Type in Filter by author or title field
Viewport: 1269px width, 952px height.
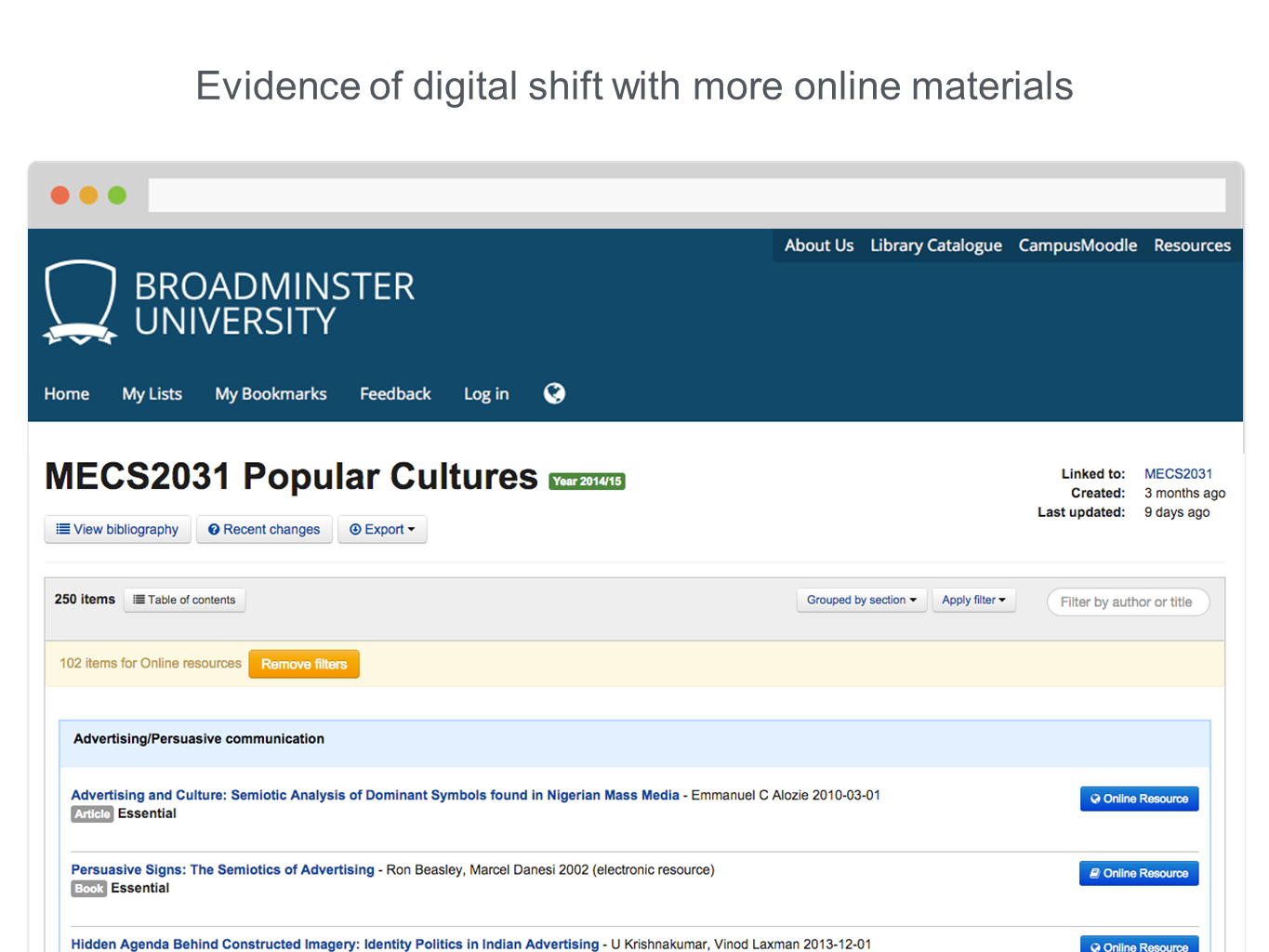click(x=1127, y=602)
